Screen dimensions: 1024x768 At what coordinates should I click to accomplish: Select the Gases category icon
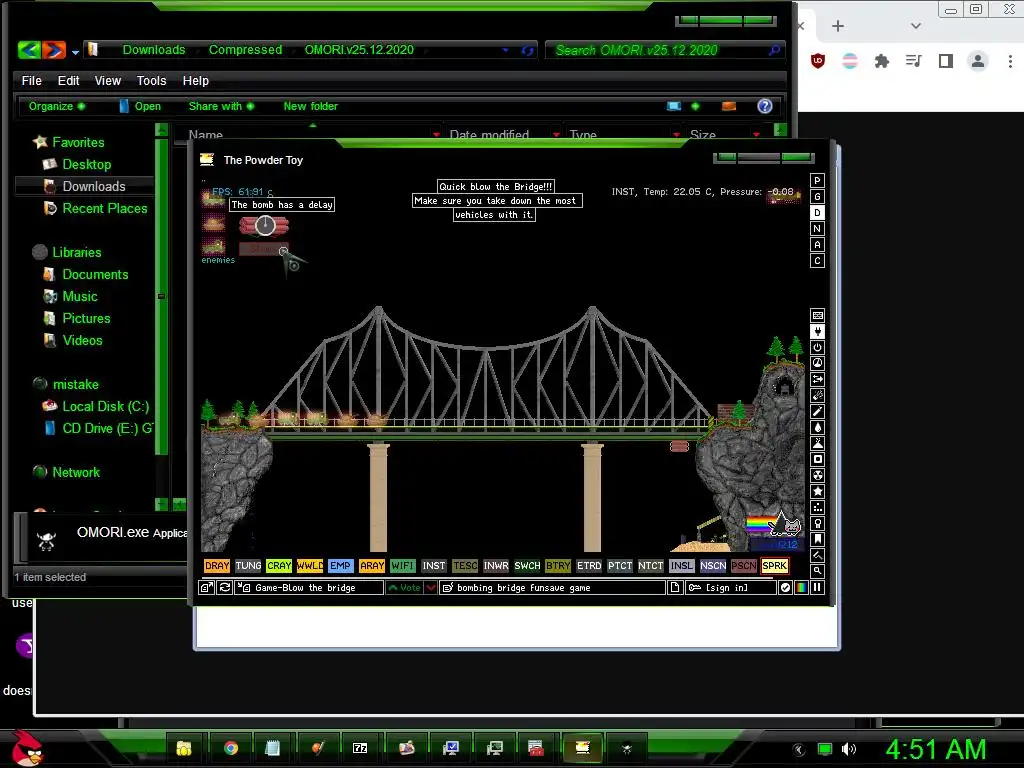pyautogui.click(x=817, y=411)
